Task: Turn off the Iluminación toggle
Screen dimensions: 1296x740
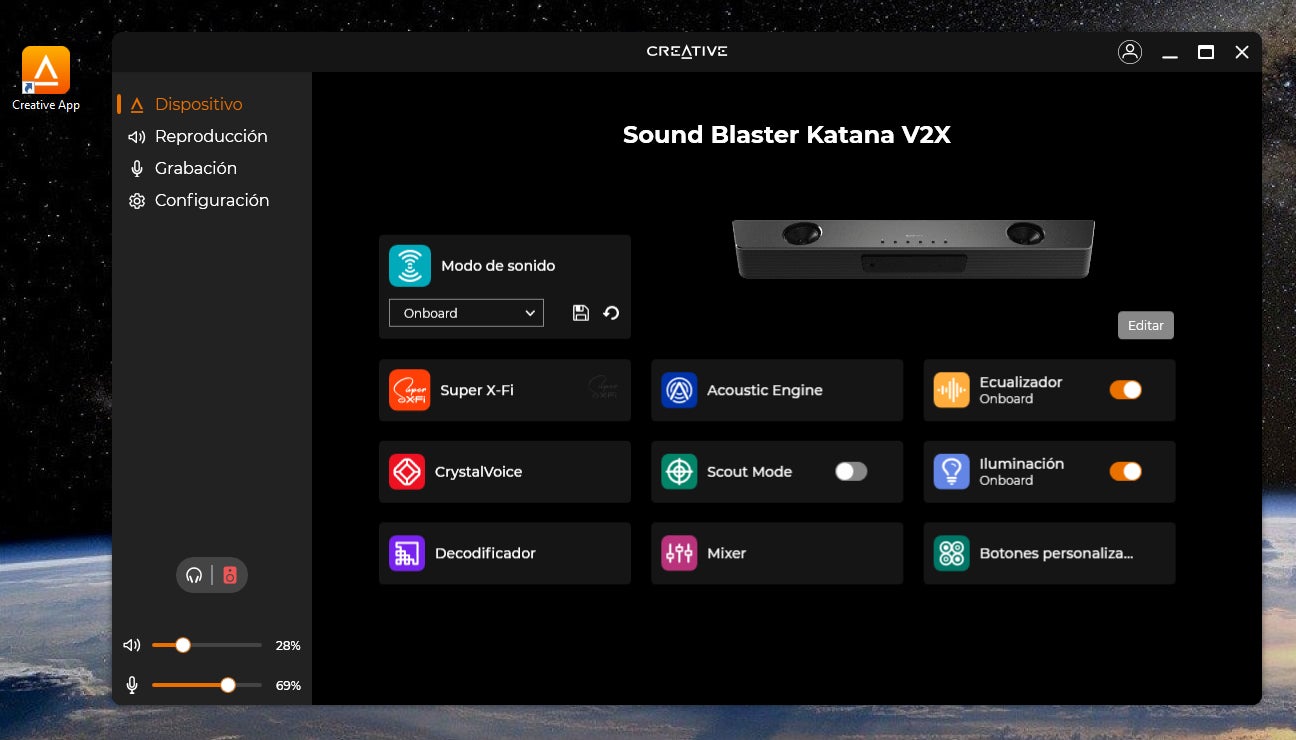Action: (x=1125, y=472)
